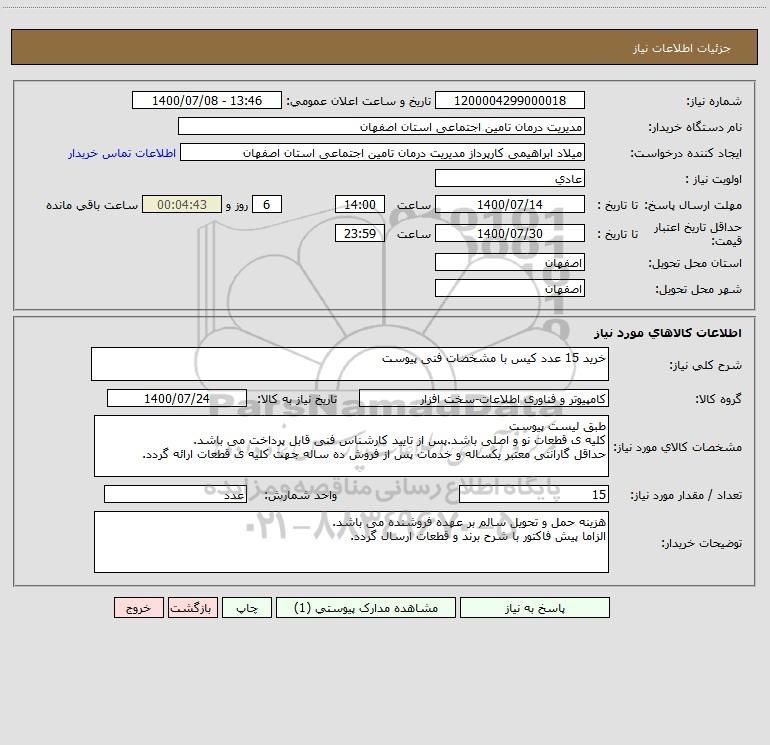Click the label تاریخ نیاز به کالا
The width and height of the screenshot is (770, 745).
pos(297,399)
